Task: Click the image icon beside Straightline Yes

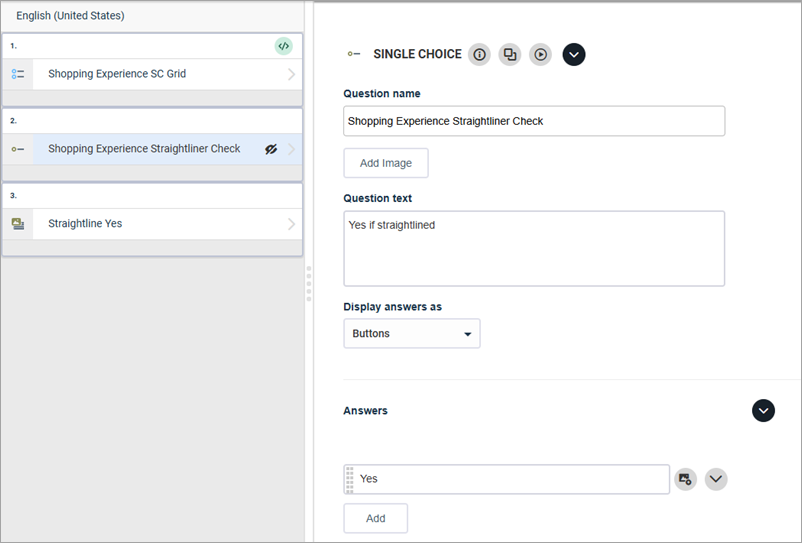Action: pos(18,224)
